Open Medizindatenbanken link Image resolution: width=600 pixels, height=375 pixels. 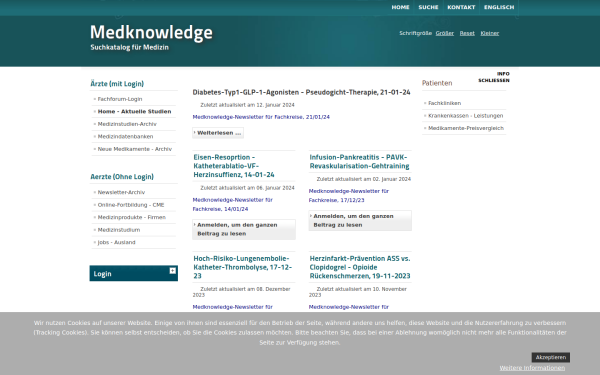pyautogui.click(x=125, y=137)
